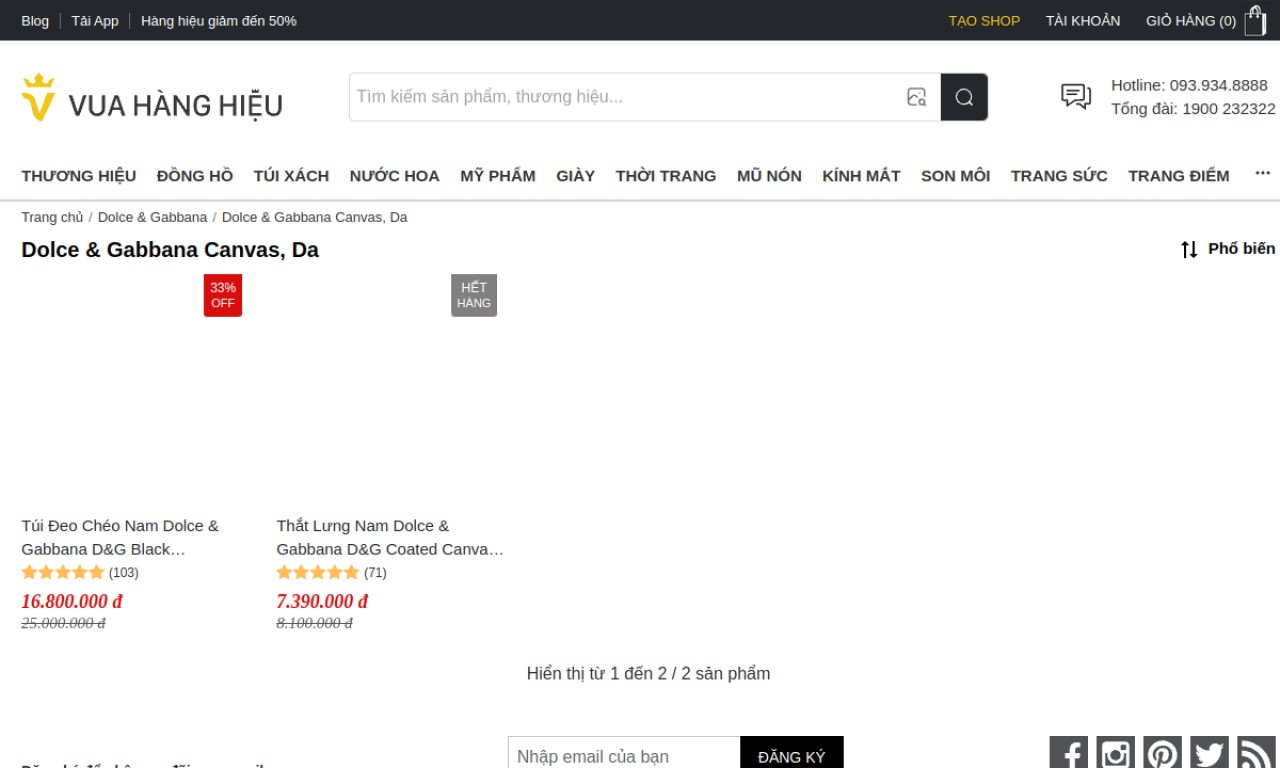This screenshot has width=1280, height=768.
Task: Click the Dolce & Gabbana Canvas, Da breadcrumb
Action: pyautogui.click(x=315, y=217)
